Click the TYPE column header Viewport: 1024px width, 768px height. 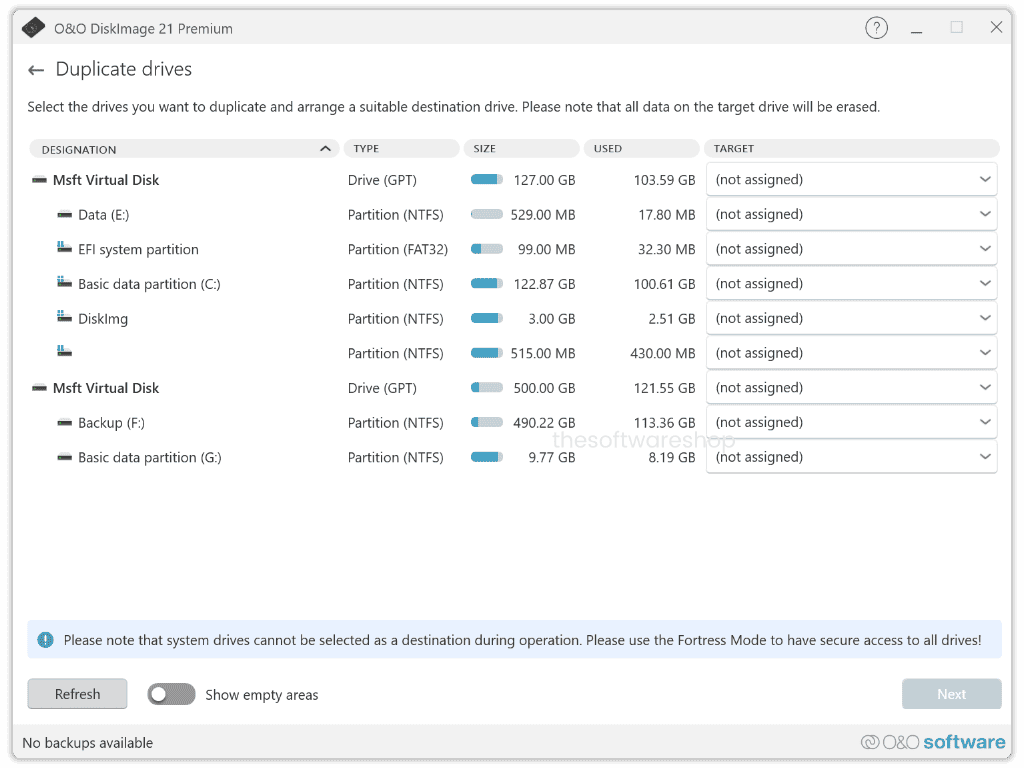point(402,148)
